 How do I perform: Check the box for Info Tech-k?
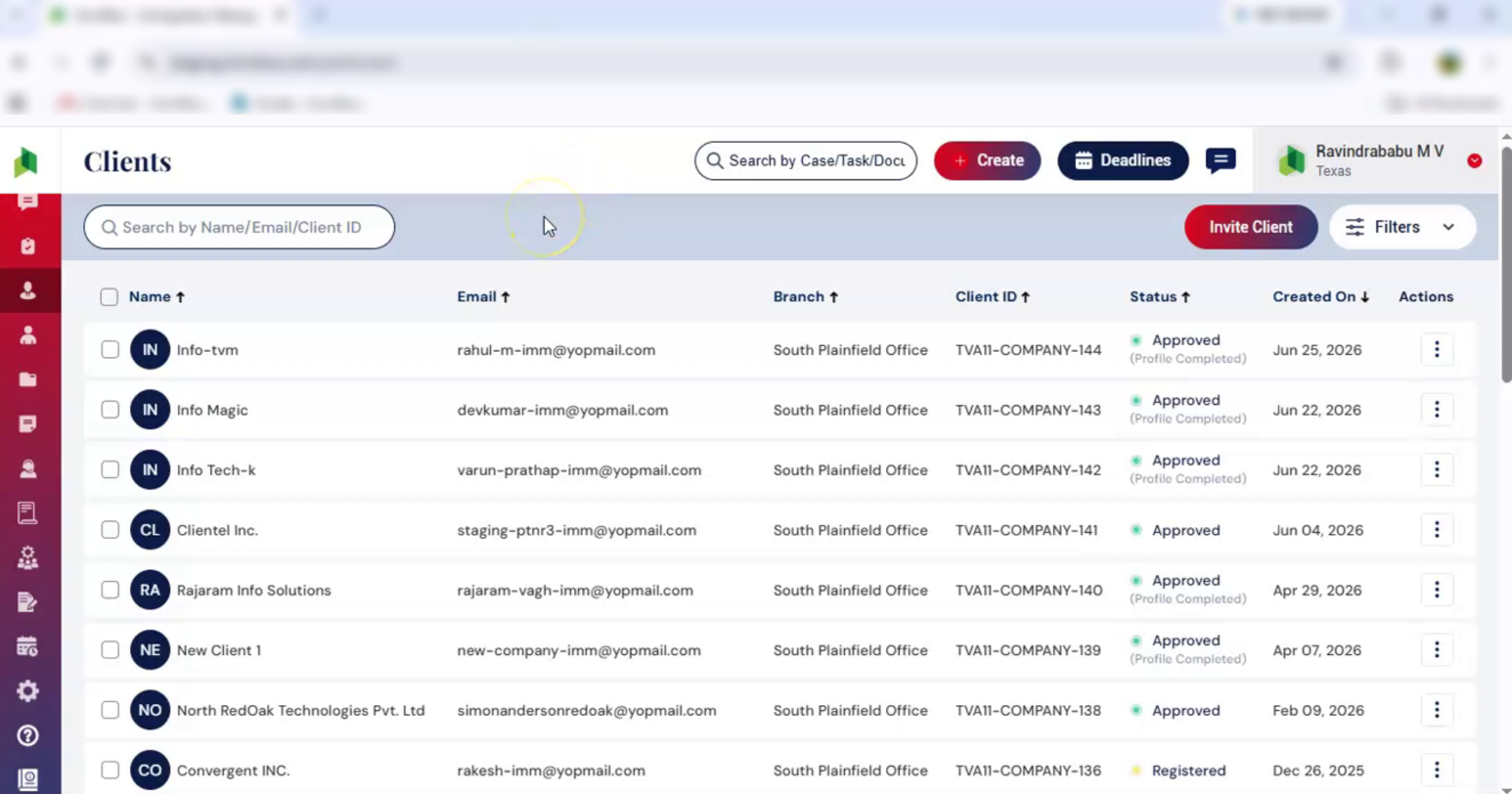[110, 470]
